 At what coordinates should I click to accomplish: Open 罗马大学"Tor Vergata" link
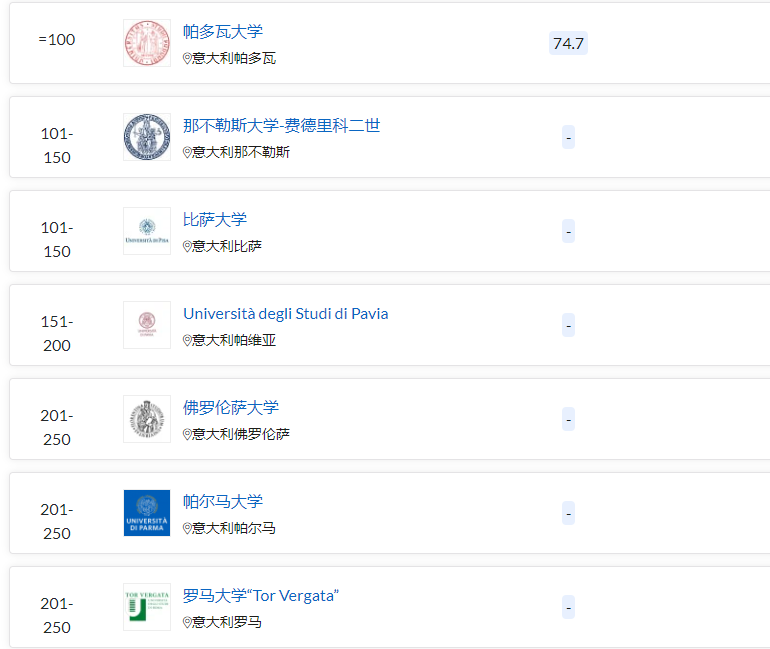tap(261, 595)
